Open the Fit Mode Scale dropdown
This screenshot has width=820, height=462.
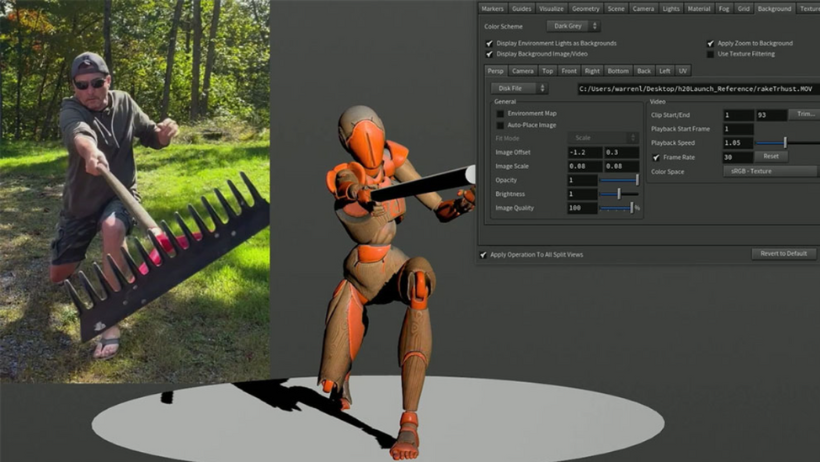point(603,138)
